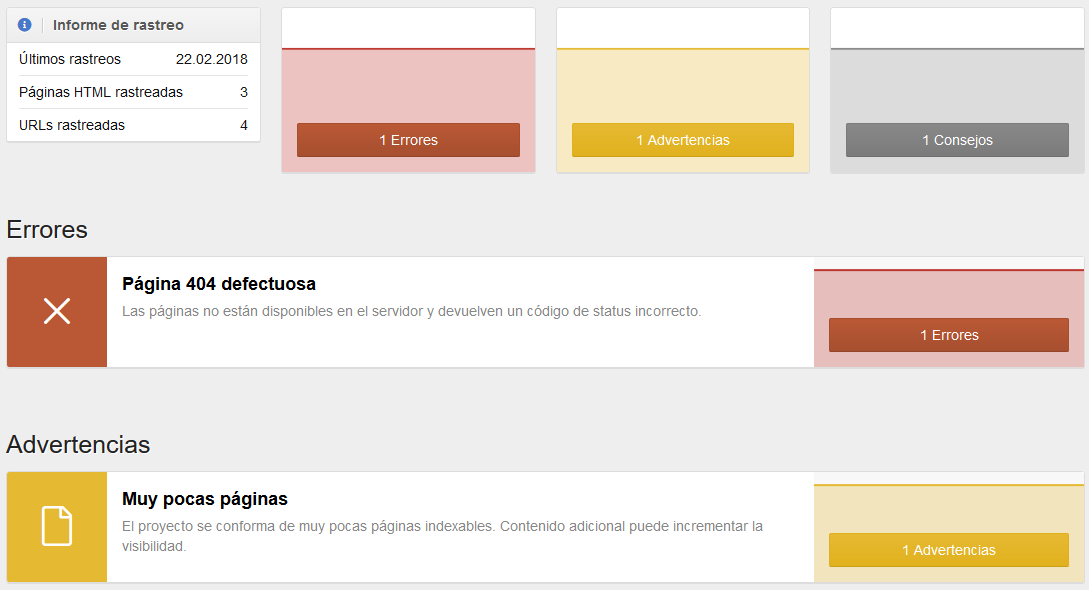The height and width of the screenshot is (590, 1089).
Task: Click the Últimos rastreos row
Action: (x=133, y=59)
